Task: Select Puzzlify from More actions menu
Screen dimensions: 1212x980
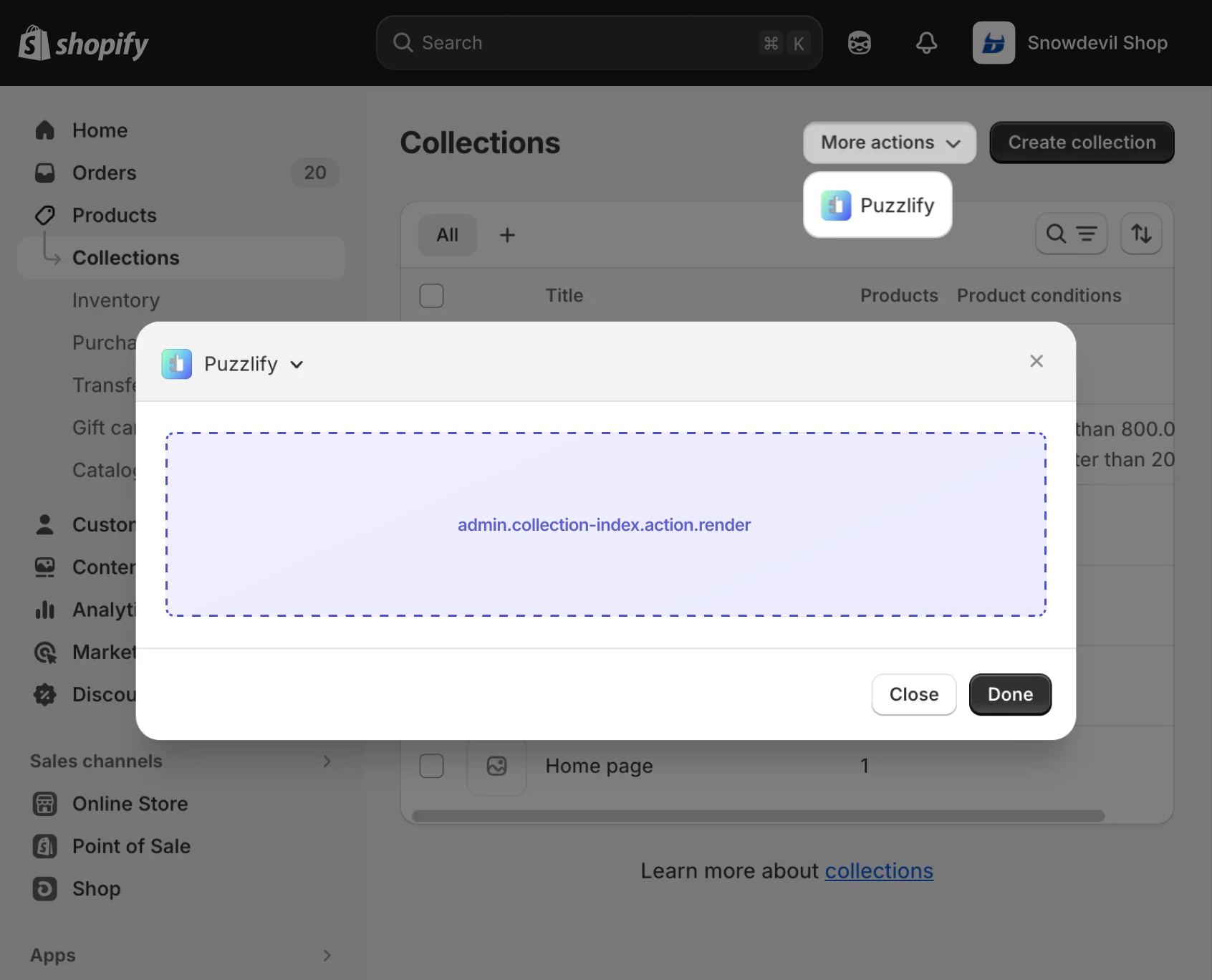Action: tap(877, 206)
